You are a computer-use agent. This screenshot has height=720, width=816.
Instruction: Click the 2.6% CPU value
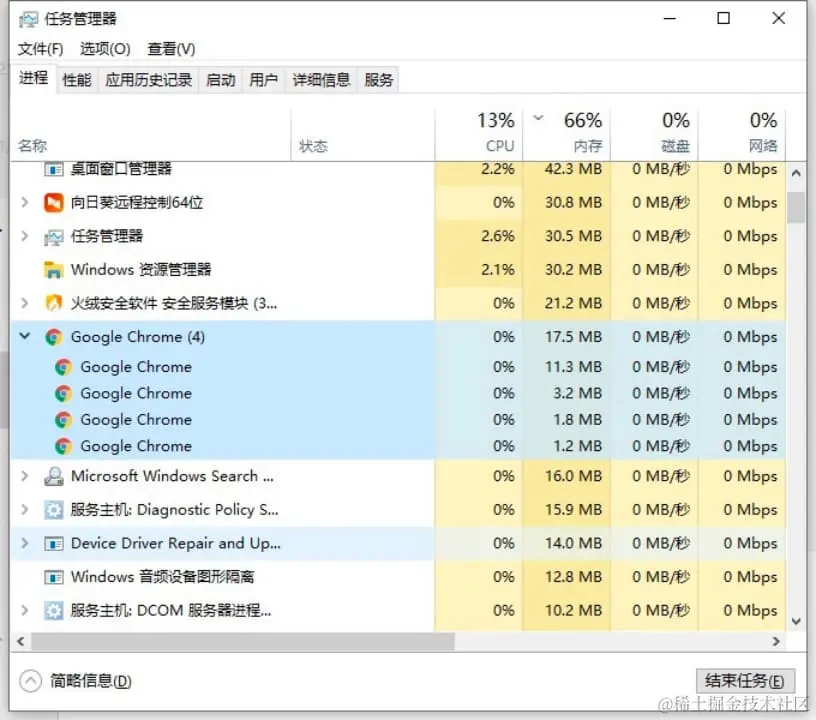(498, 236)
